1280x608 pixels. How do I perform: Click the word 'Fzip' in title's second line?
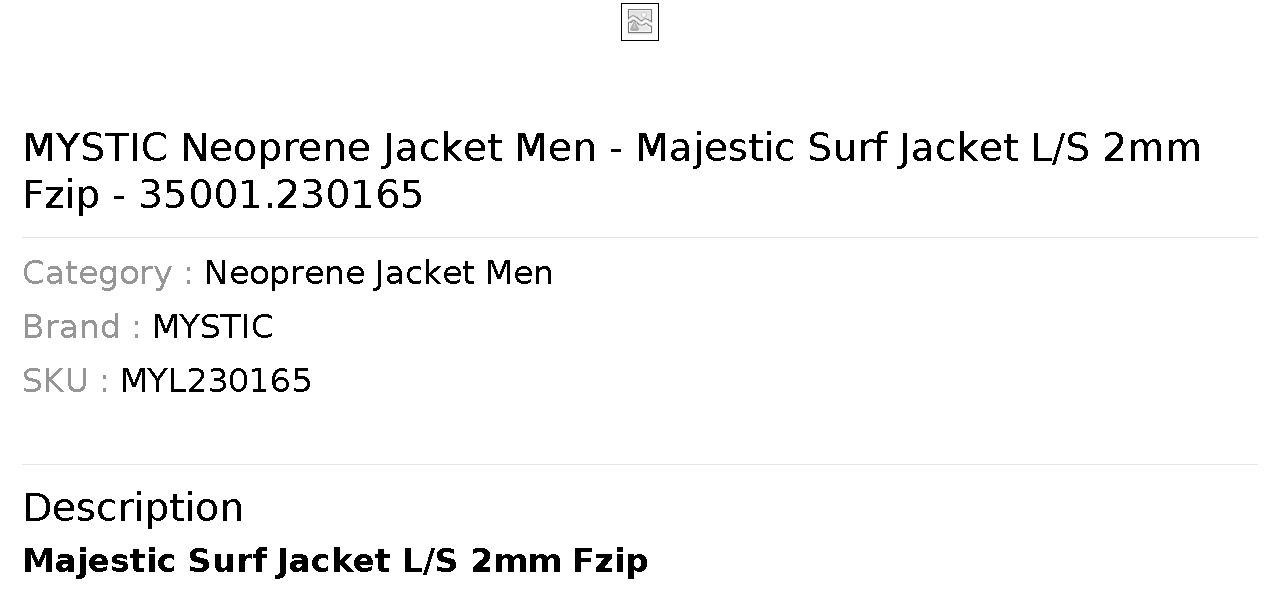[x=61, y=195]
